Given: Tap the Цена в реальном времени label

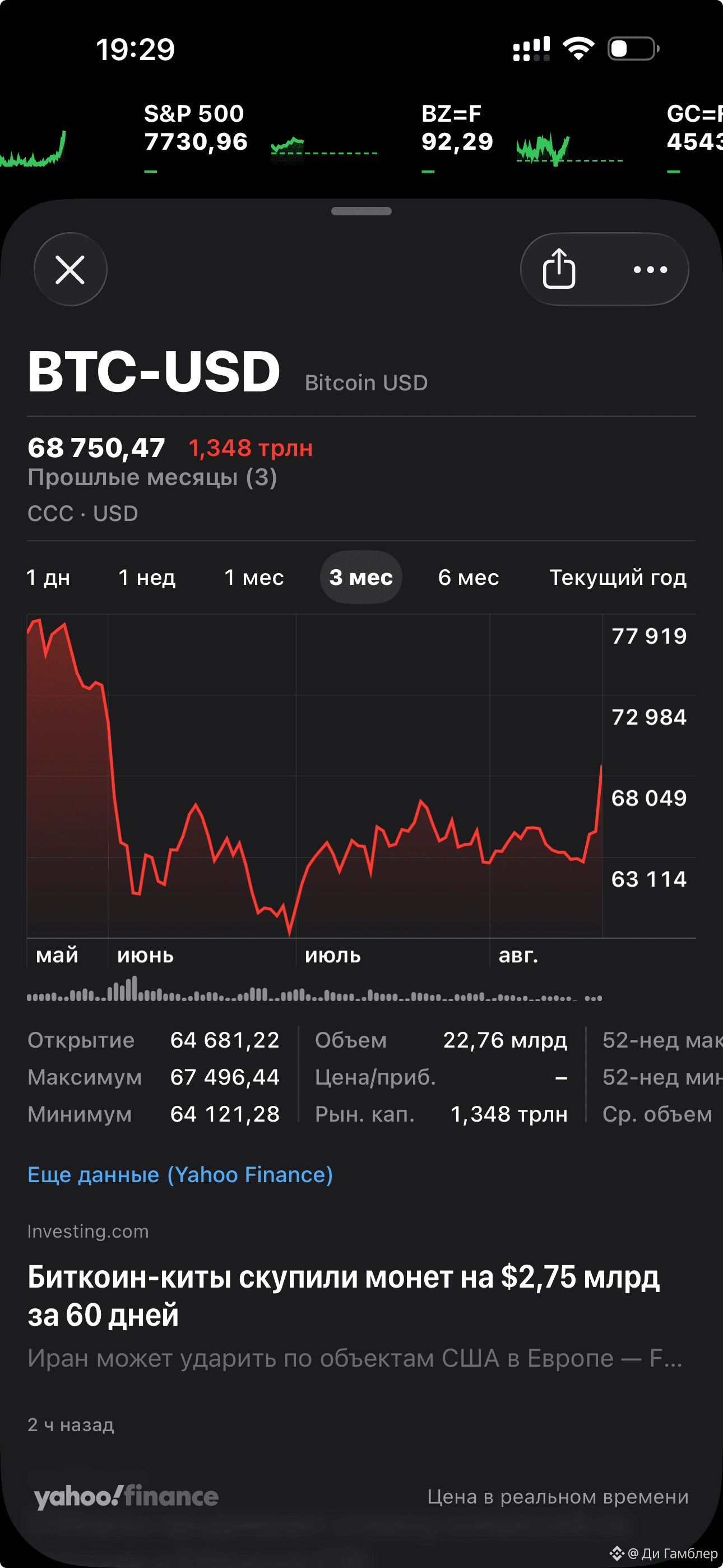Looking at the screenshot, I should 558,1496.
